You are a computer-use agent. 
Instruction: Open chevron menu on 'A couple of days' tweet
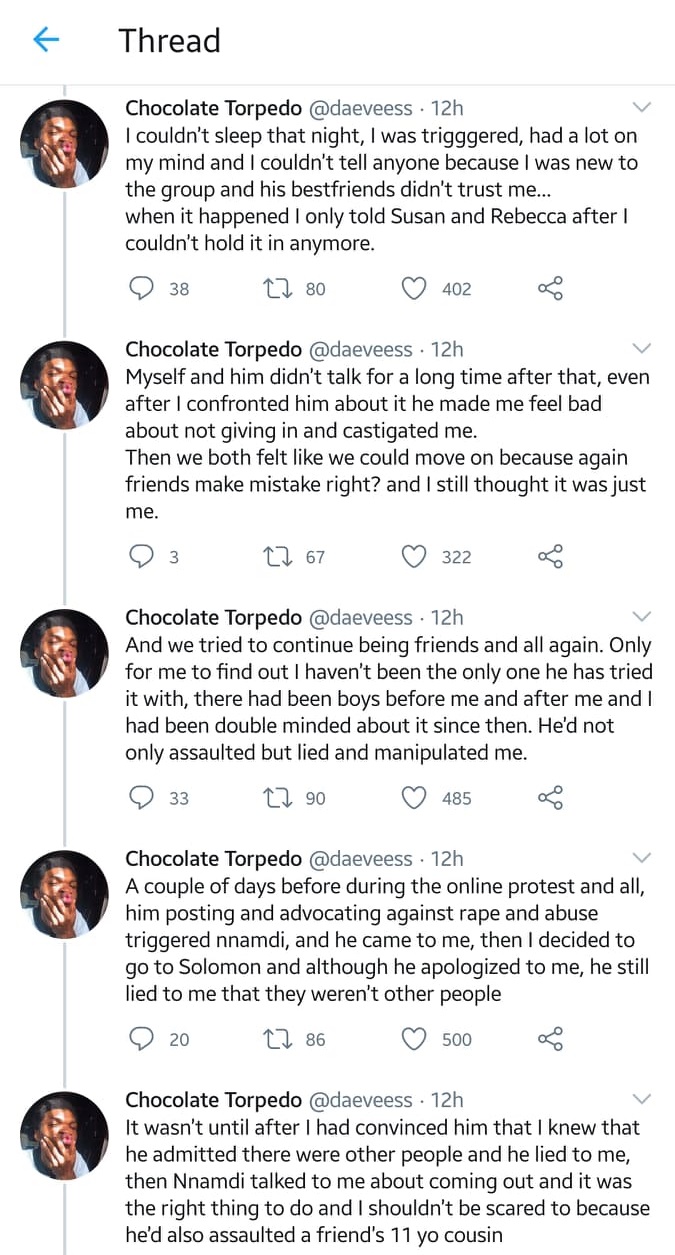click(x=642, y=858)
